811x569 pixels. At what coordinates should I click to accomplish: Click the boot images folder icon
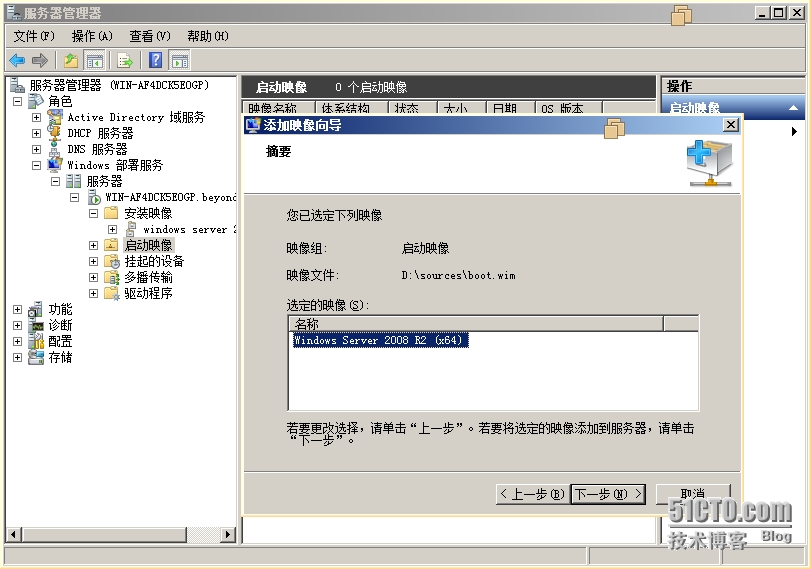(111, 245)
